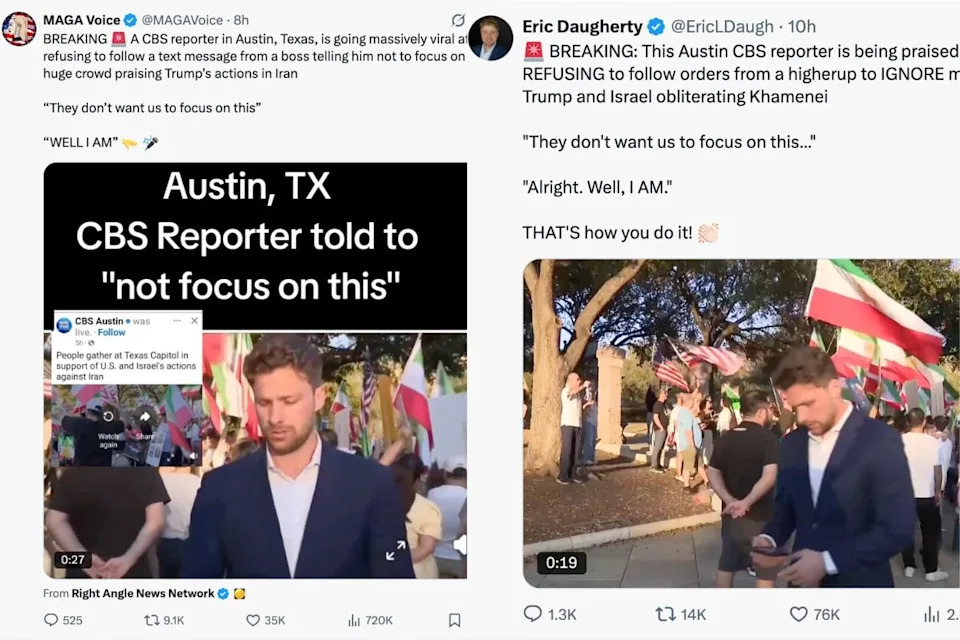View analytics showing 720K views
Image resolution: width=960 pixels, height=640 pixels.
point(370,620)
